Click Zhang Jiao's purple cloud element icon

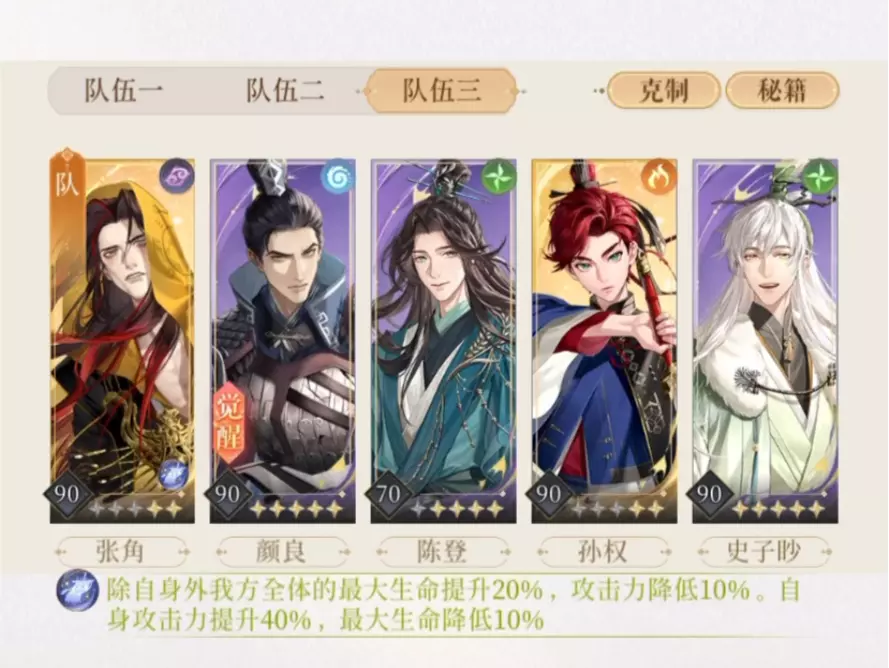[177, 176]
